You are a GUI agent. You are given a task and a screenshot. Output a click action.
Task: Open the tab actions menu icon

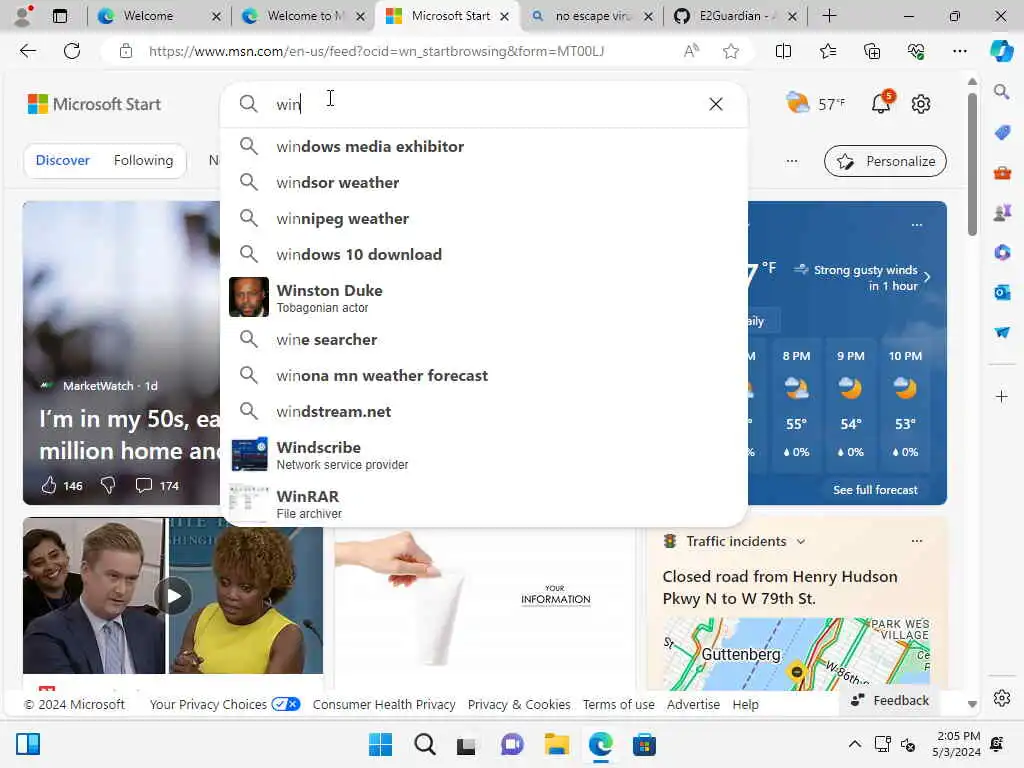(x=59, y=16)
